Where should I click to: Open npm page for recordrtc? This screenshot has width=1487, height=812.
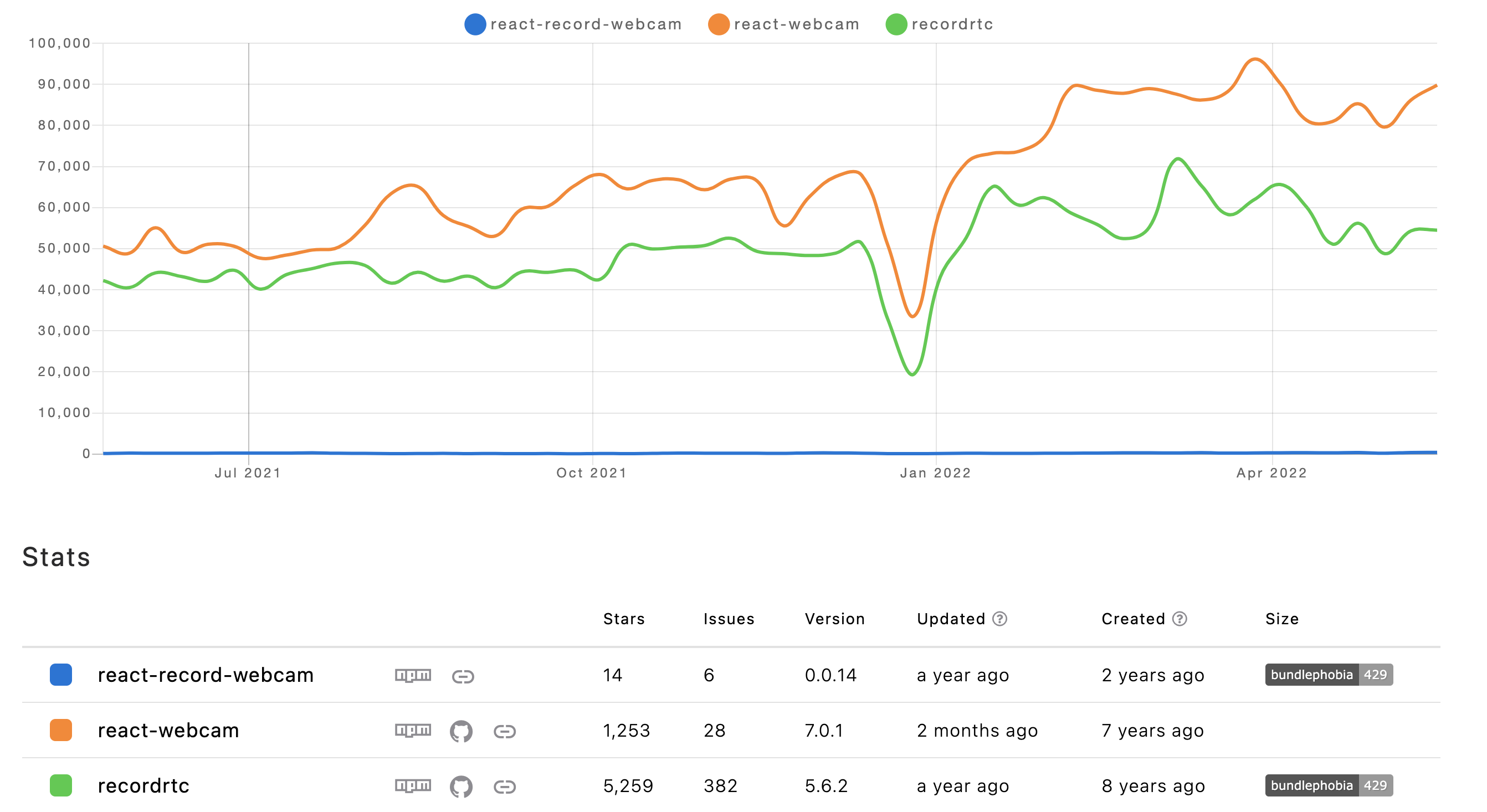413,785
